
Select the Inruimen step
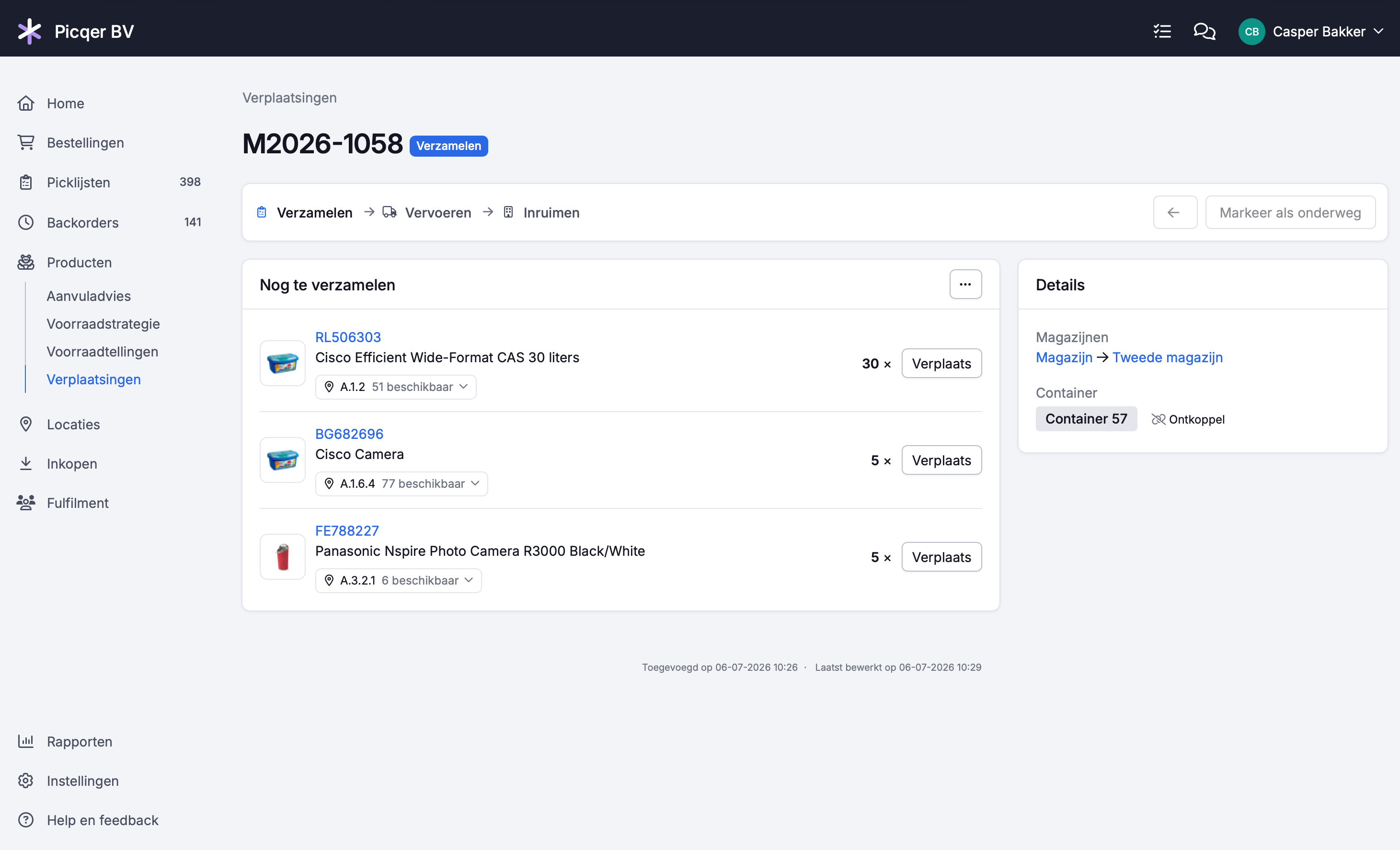[x=551, y=213]
